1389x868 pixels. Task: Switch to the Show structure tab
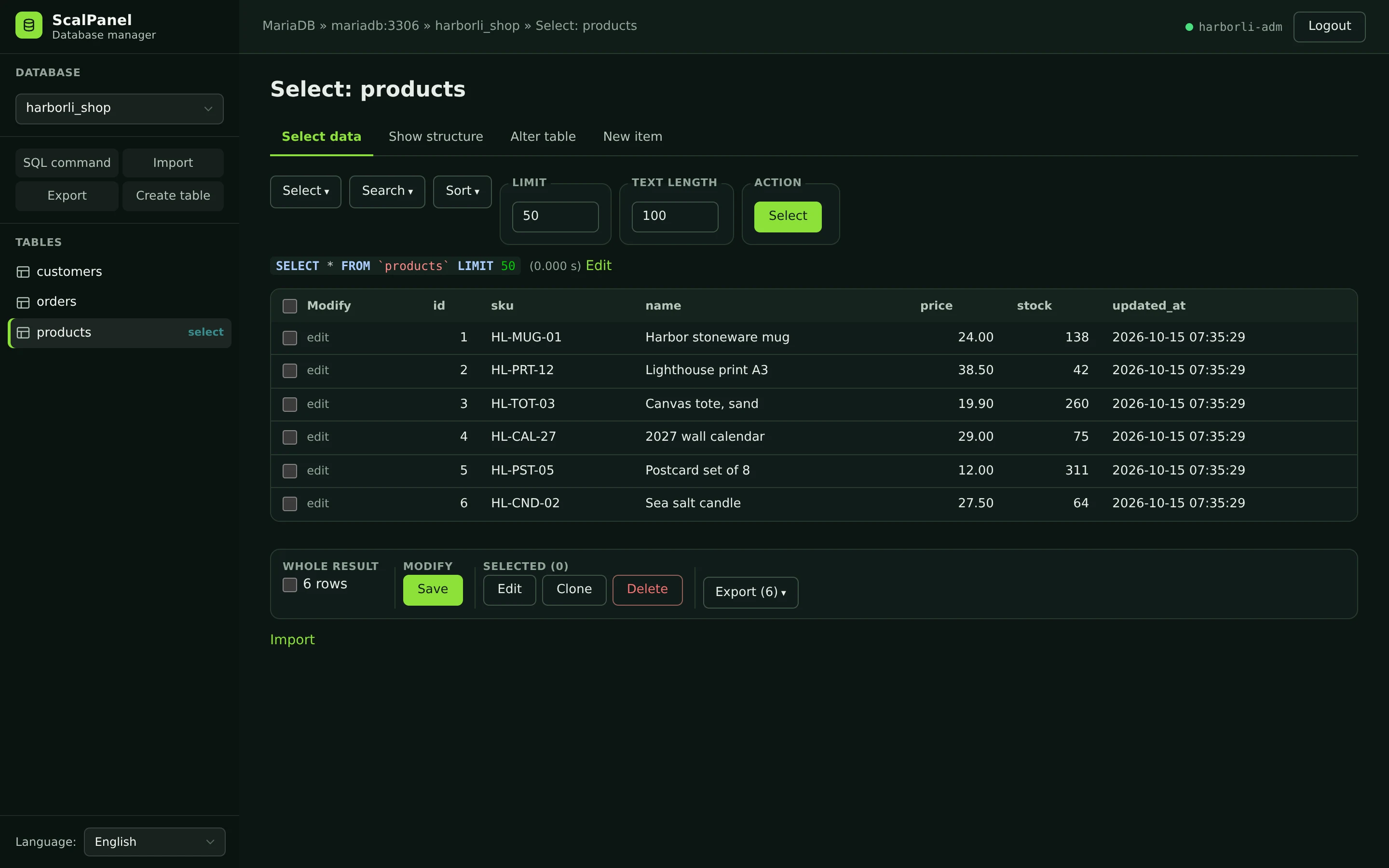(x=436, y=136)
